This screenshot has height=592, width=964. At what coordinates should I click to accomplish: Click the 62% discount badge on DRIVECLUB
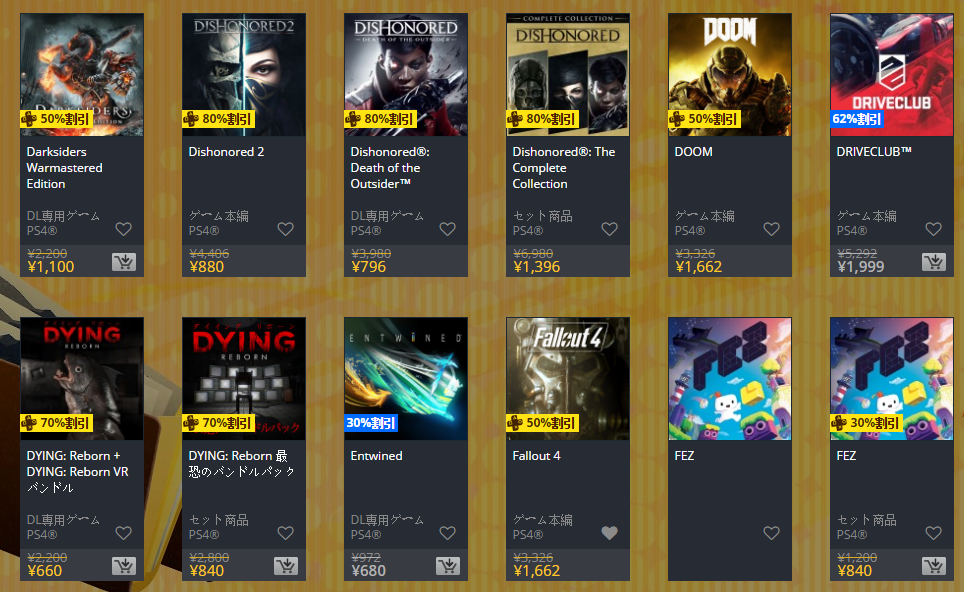point(857,119)
